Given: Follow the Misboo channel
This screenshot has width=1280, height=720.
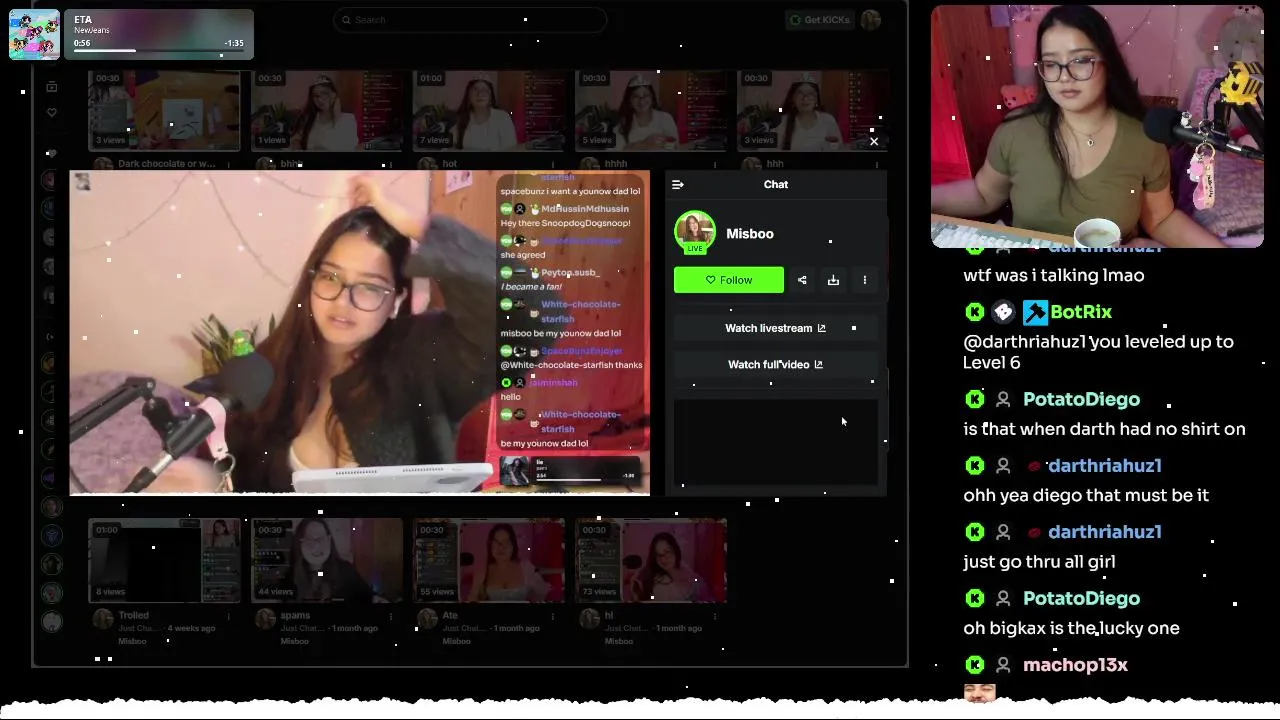Looking at the screenshot, I should (729, 280).
